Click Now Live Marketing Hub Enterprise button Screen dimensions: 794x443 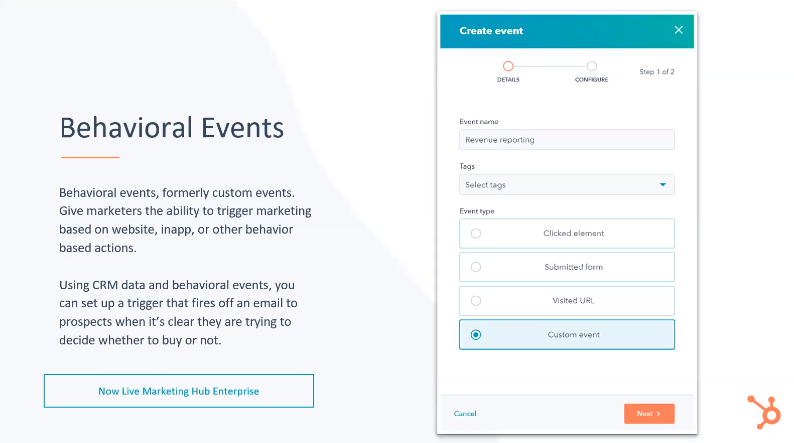(x=179, y=391)
